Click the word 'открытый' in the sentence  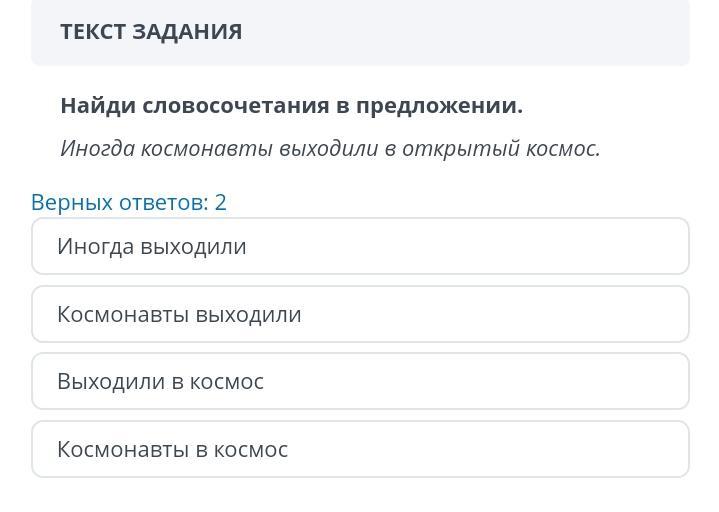[461, 149]
